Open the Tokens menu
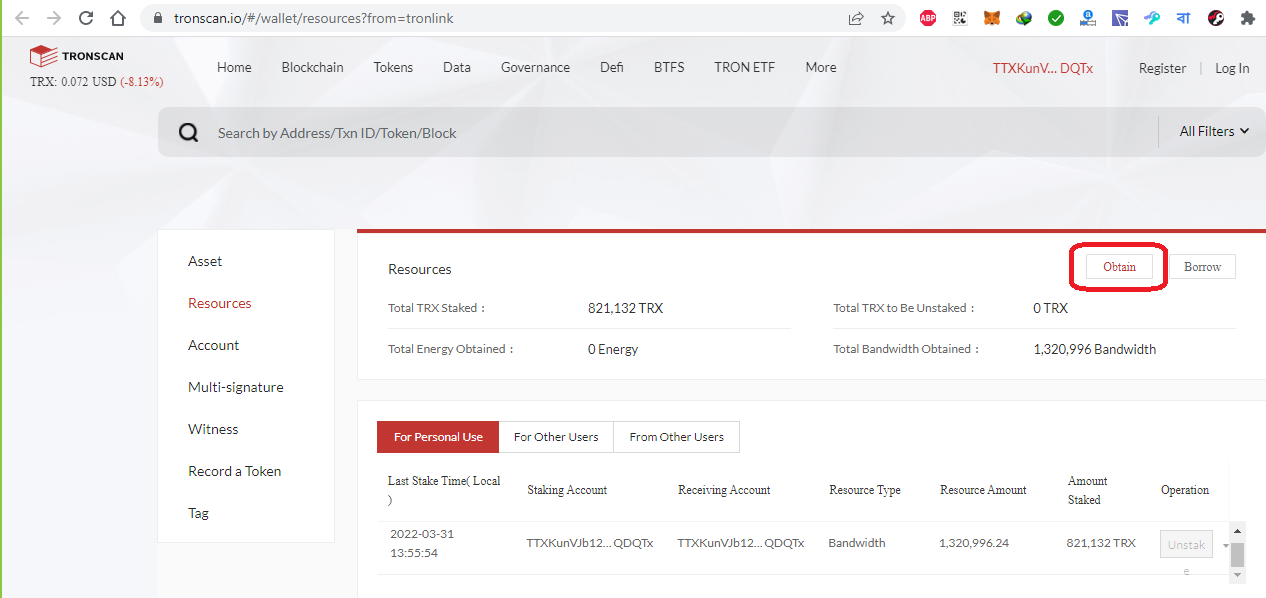 click(x=393, y=67)
